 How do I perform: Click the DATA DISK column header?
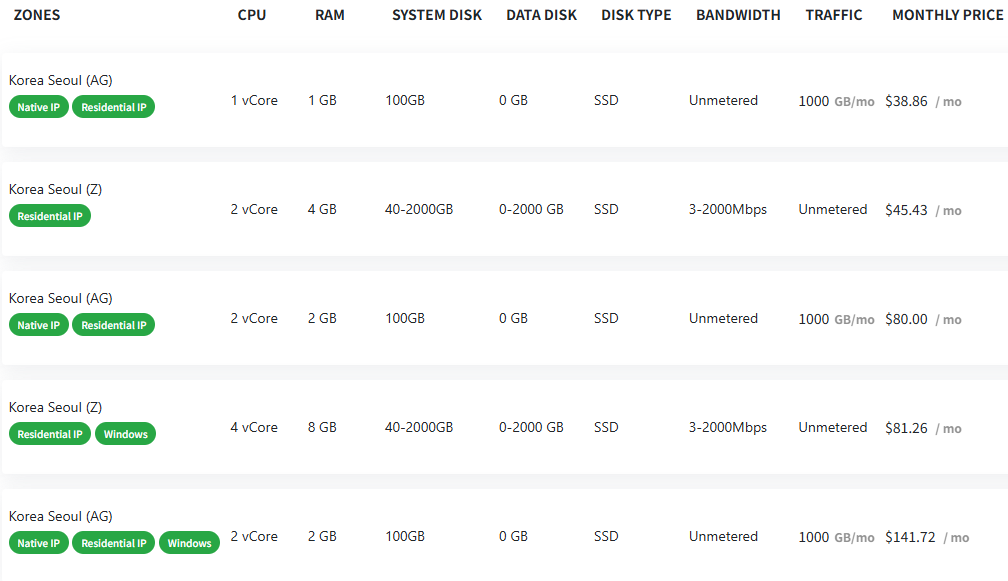pyautogui.click(x=543, y=15)
